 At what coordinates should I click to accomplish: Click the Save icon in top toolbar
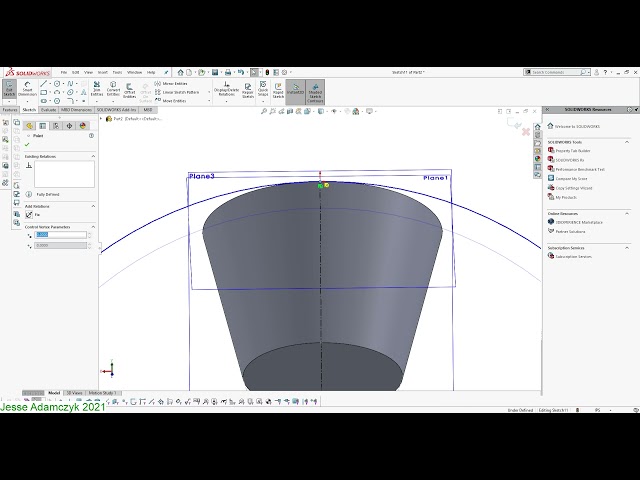pyautogui.click(x=215, y=72)
